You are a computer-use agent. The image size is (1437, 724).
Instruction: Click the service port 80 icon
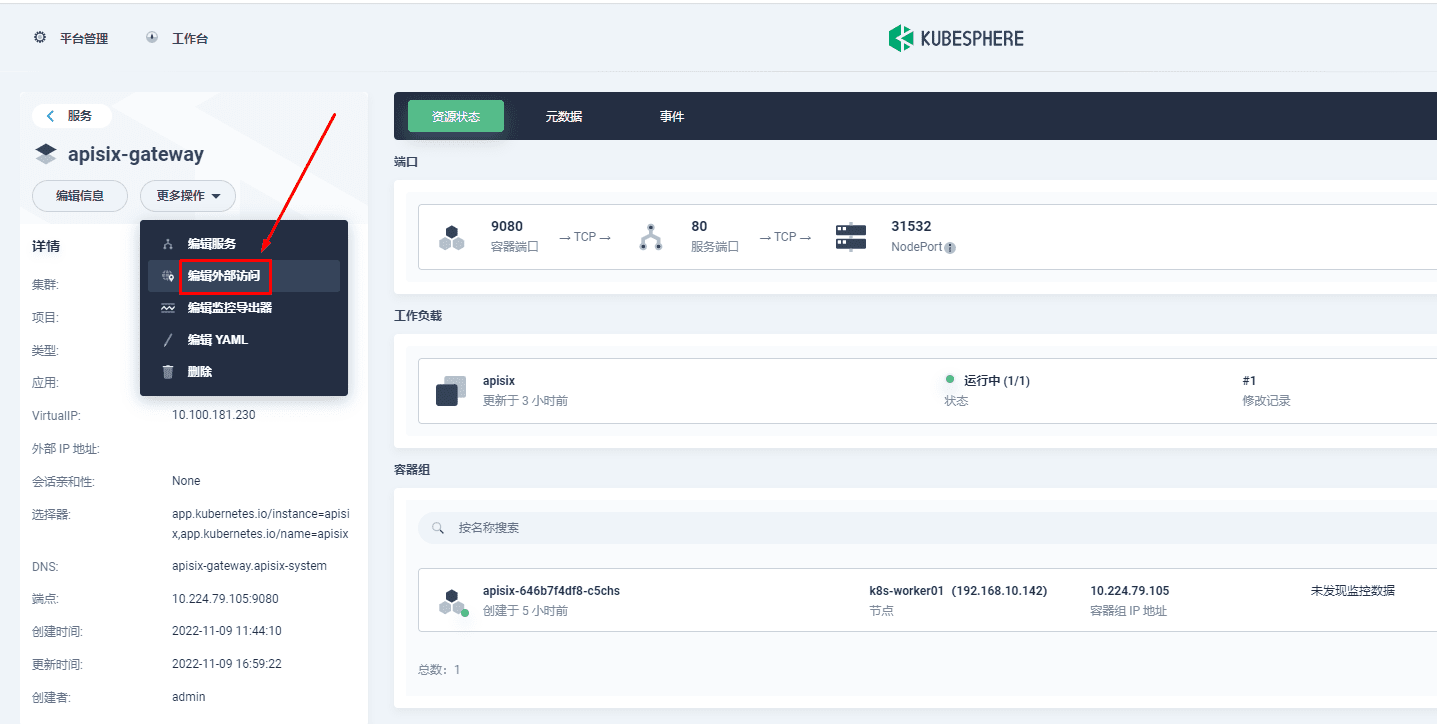(652, 237)
